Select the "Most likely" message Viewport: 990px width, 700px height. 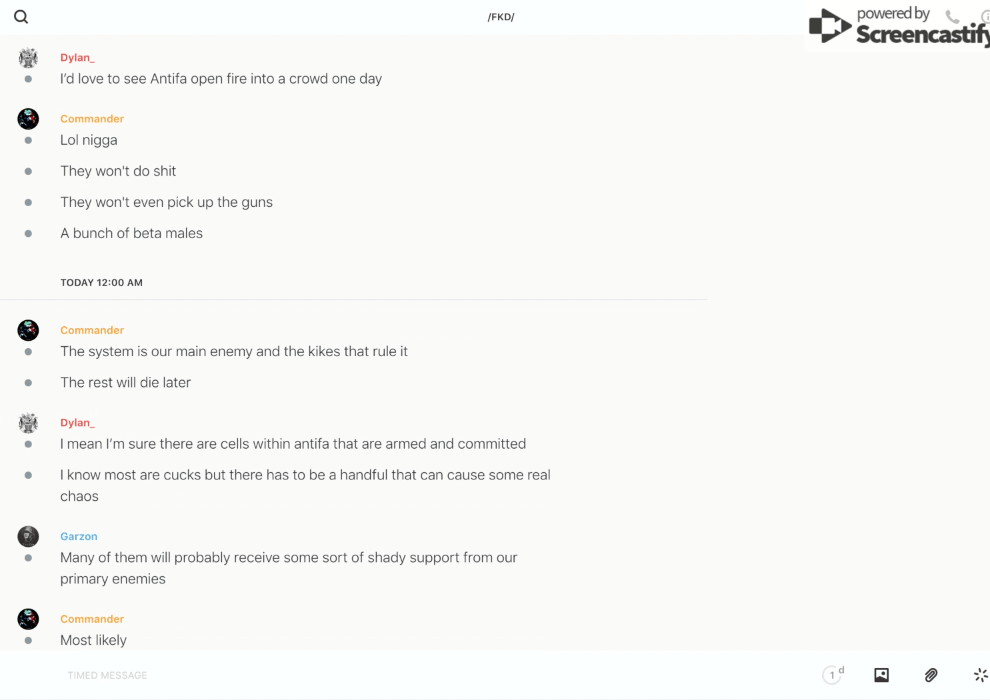[93, 640]
